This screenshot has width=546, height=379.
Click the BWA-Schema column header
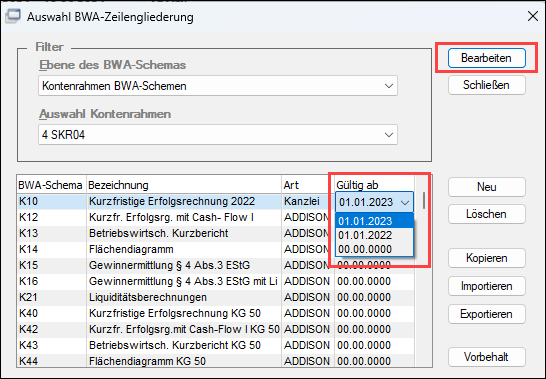point(51,185)
